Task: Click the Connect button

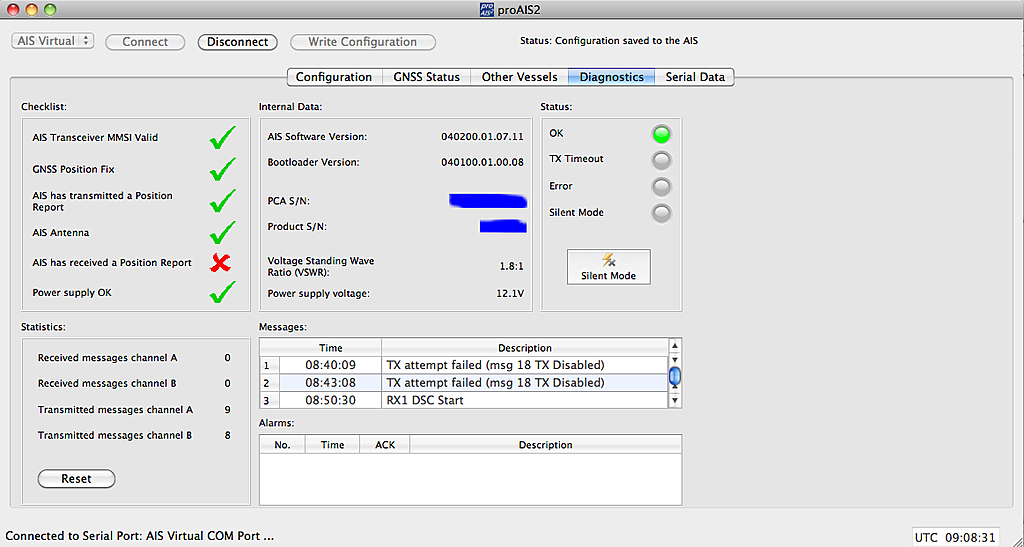Action: coord(145,42)
